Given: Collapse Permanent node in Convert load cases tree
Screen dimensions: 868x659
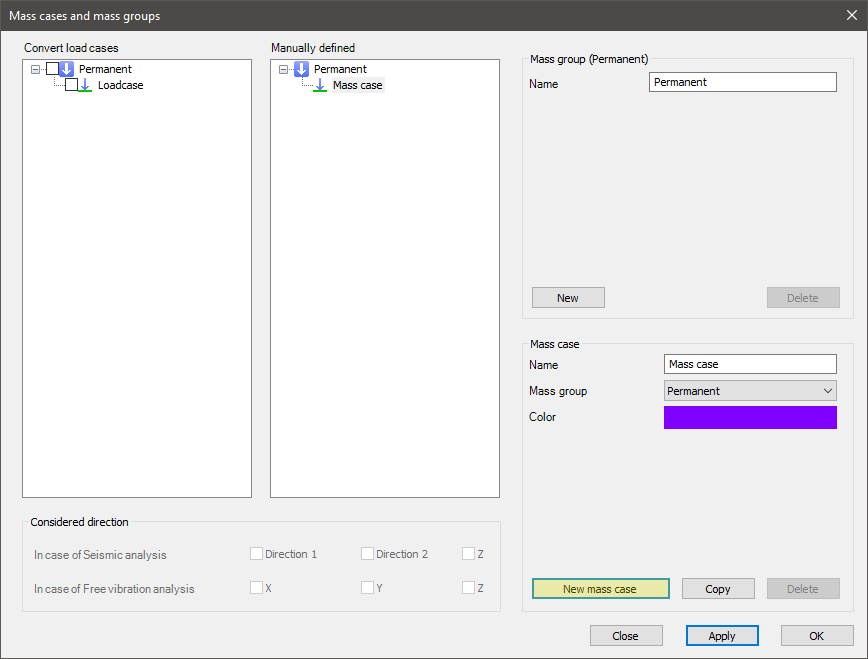Looking at the screenshot, I should coord(35,69).
